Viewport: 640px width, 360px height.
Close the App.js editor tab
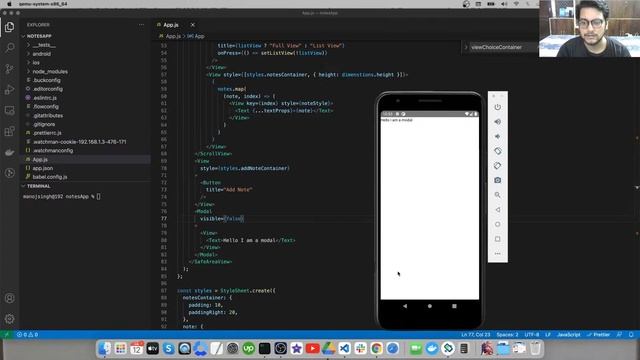click(x=193, y=25)
